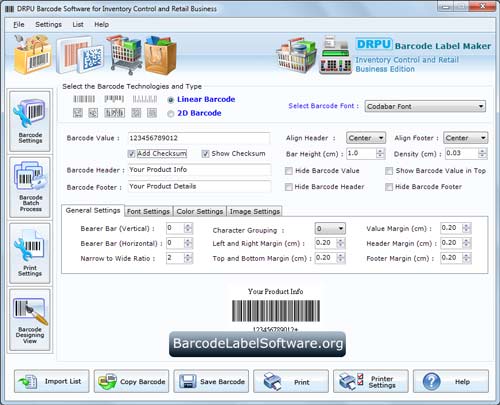
Task: Adjust Value Margin stepper
Action: click(466, 228)
